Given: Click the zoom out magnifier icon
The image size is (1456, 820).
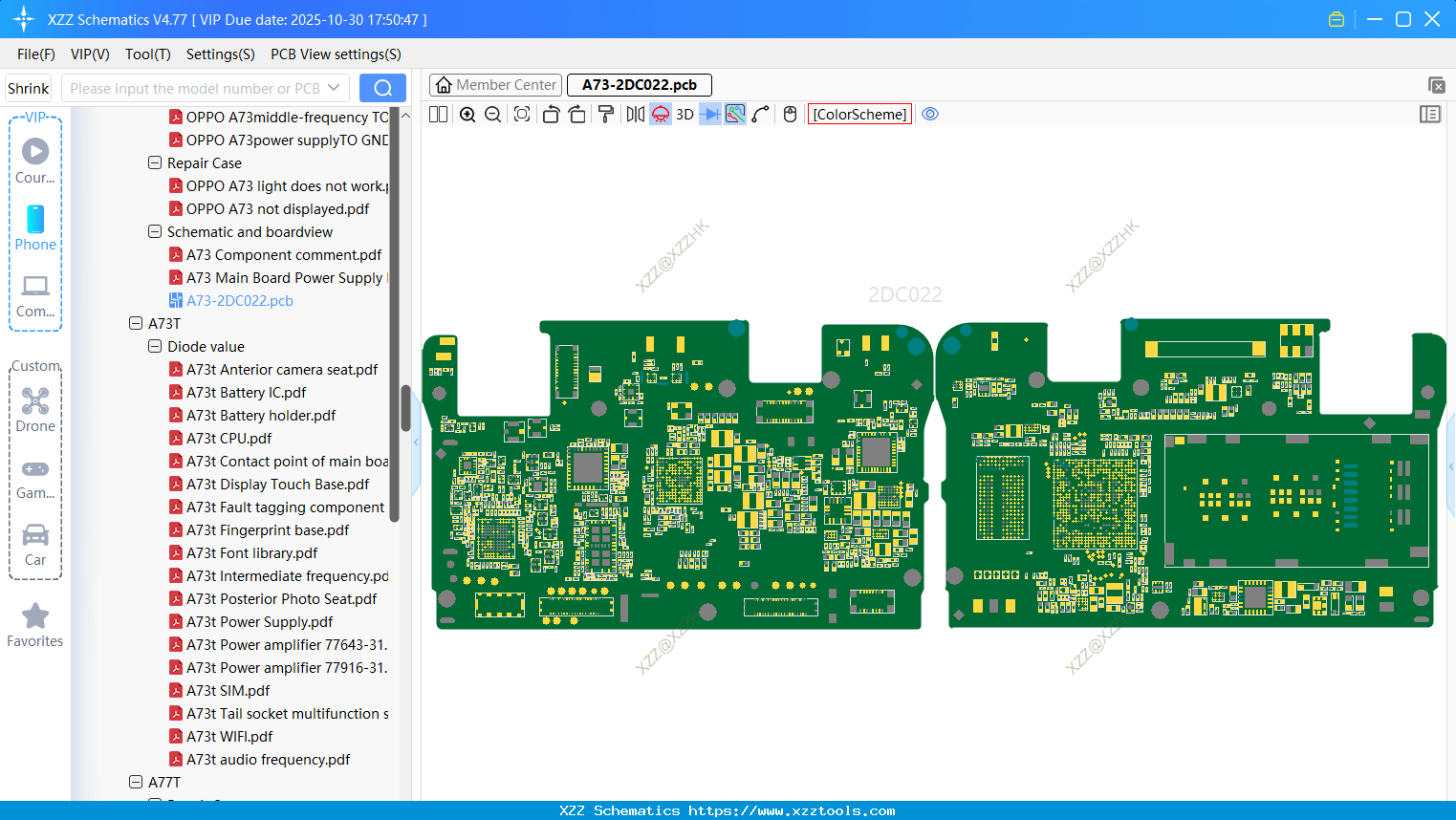Looking at the screenshot, I should 493,115.
